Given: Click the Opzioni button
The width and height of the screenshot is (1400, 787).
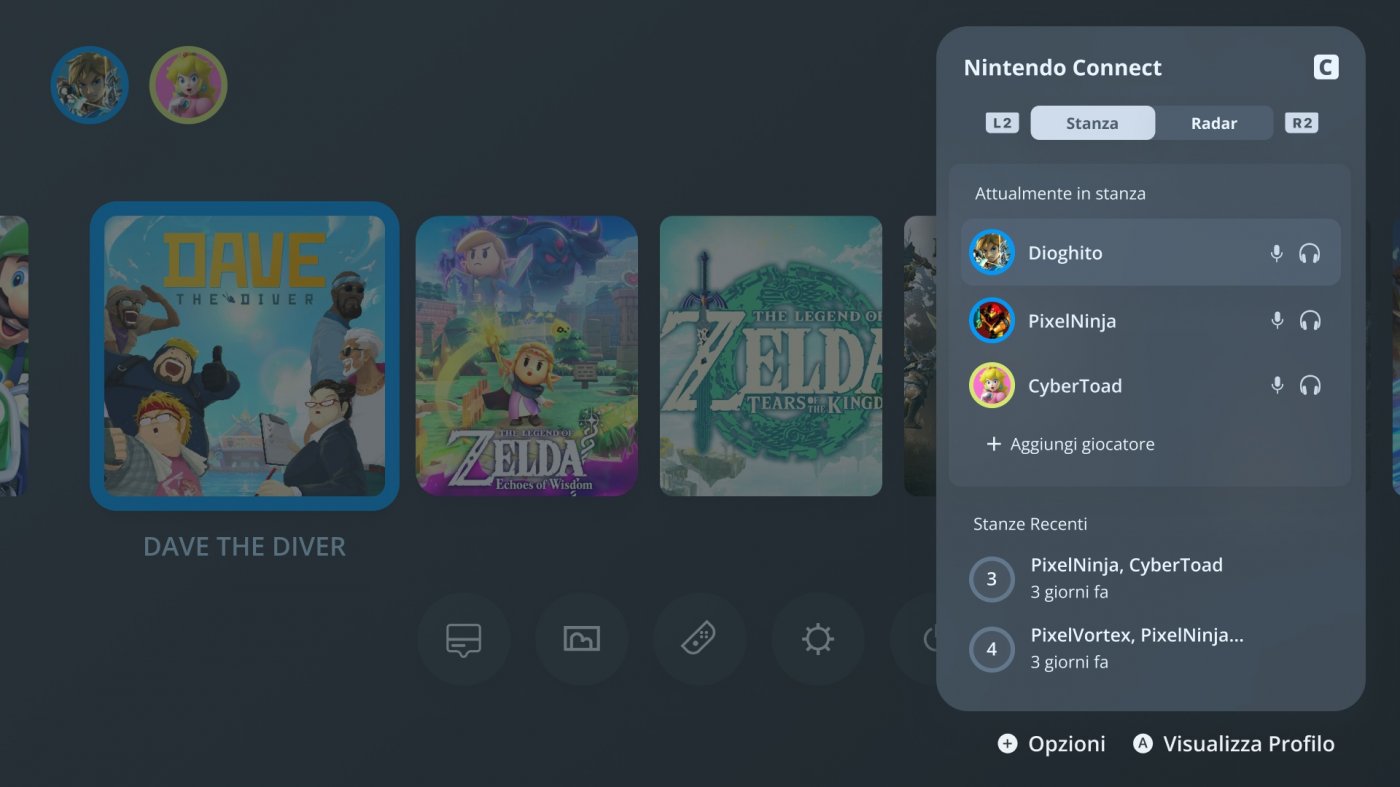Looking at the screenshot, I should (1052, 744).
